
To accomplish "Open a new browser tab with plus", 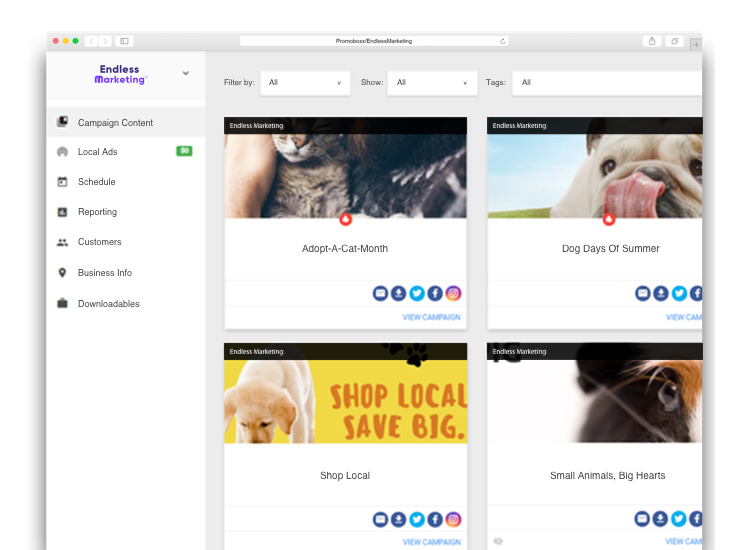I will click(696, 44).
